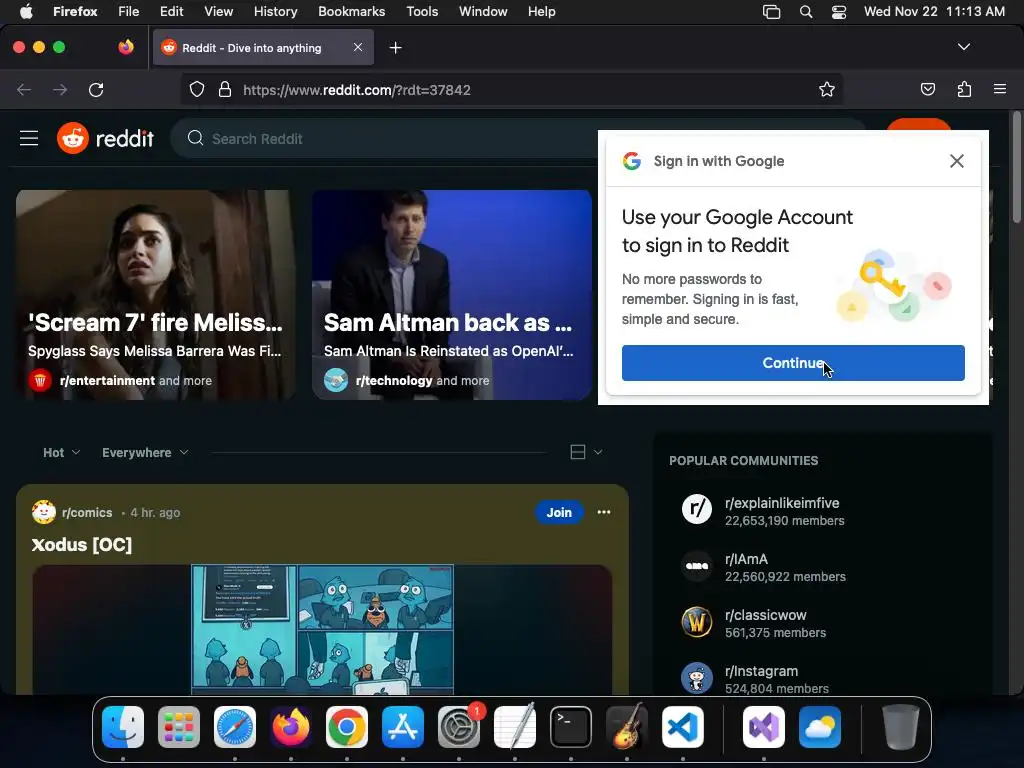1024x768 pixels.
Task: Go back to previous page
Action: click(x=24, y=89)
